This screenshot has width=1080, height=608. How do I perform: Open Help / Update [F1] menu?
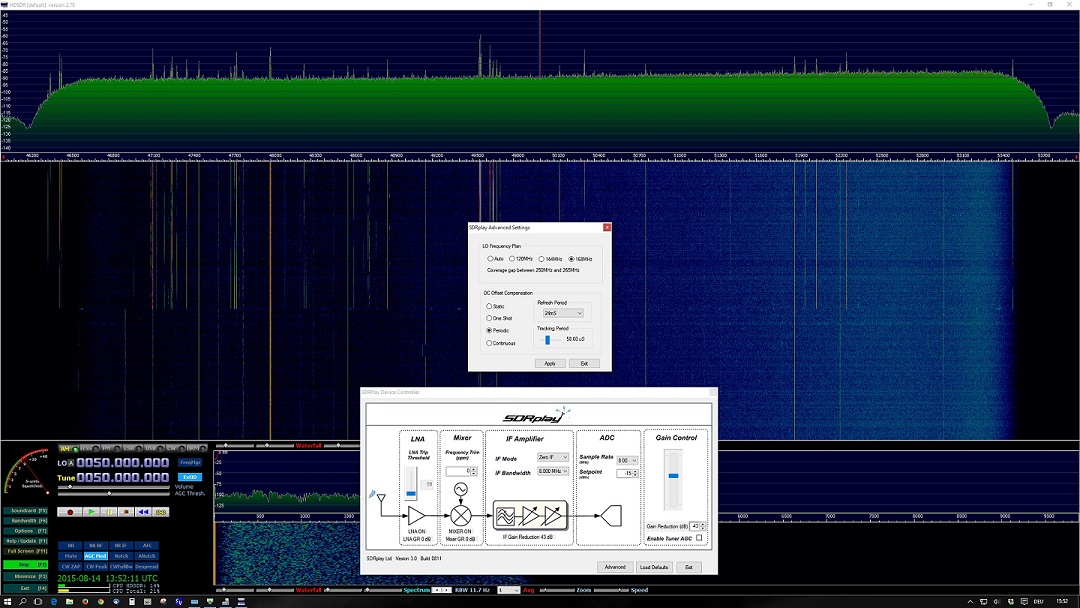(x=26, y=541)
